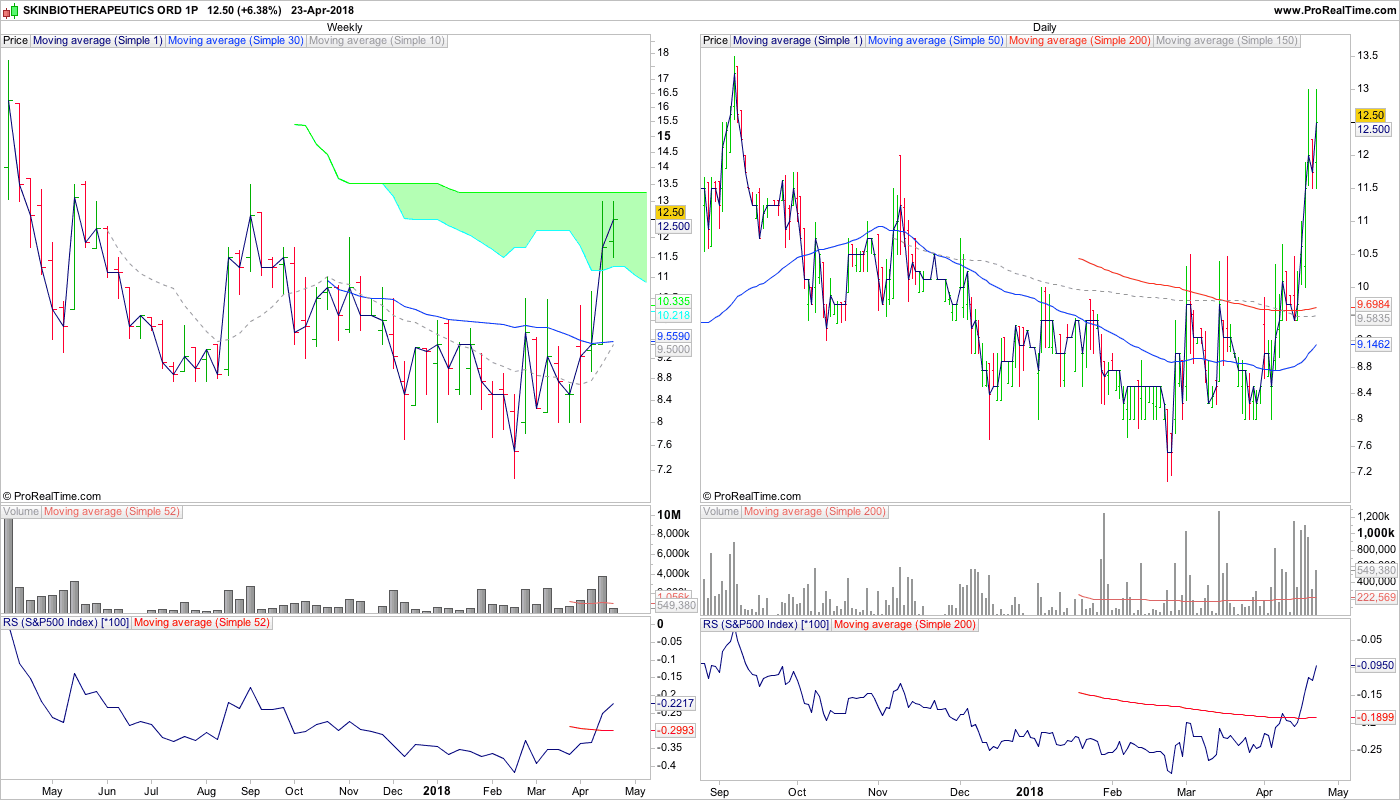1400x800 pixels.
Task: Click the Price label on the Daily chart
Action: click(716, 41)
